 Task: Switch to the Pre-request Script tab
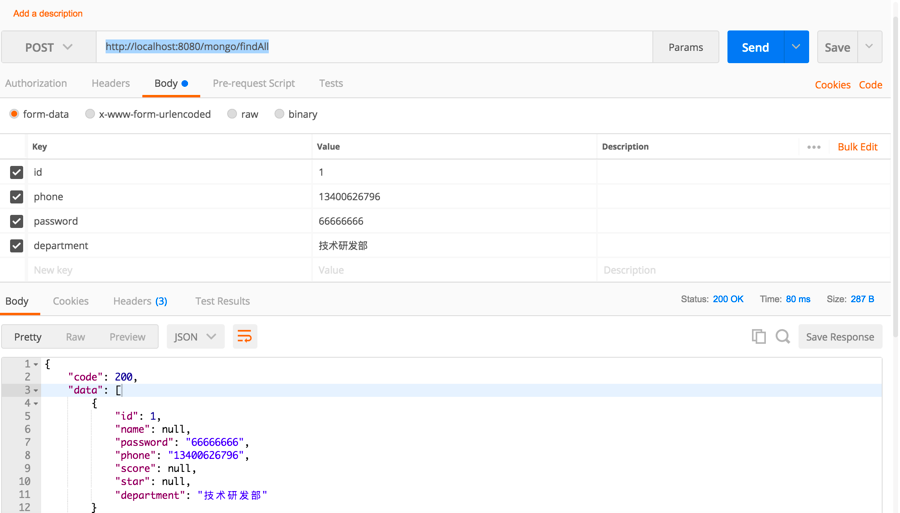click(253, 83)
